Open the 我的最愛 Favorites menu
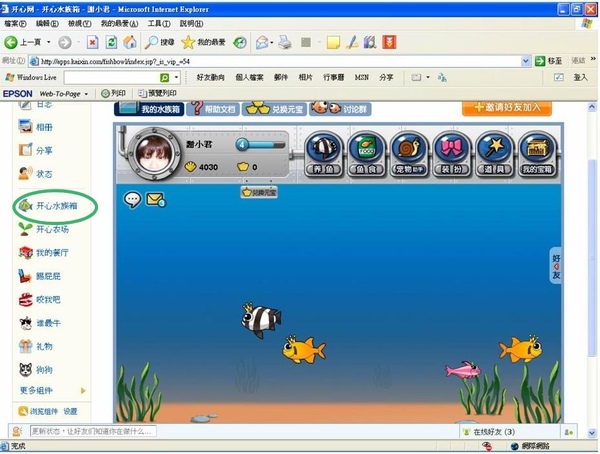Screen dimensions: 600x454 [119, 24]
